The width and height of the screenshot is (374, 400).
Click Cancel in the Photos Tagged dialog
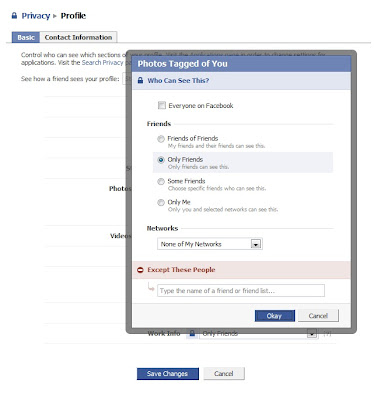(318, 316)
